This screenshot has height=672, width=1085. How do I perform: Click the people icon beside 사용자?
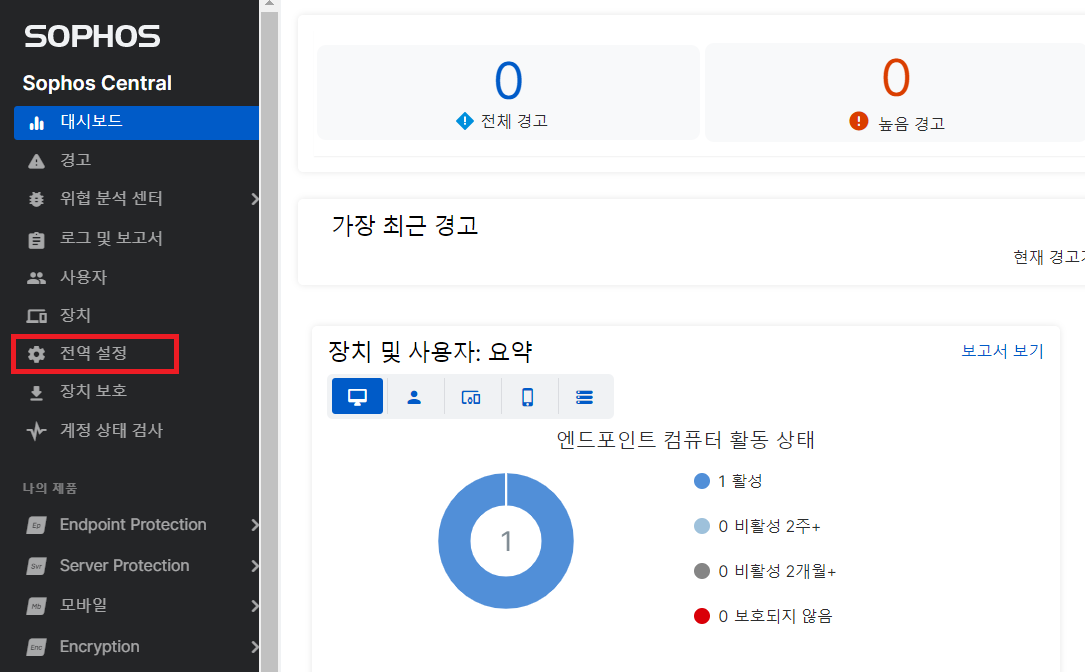(36, 278)
